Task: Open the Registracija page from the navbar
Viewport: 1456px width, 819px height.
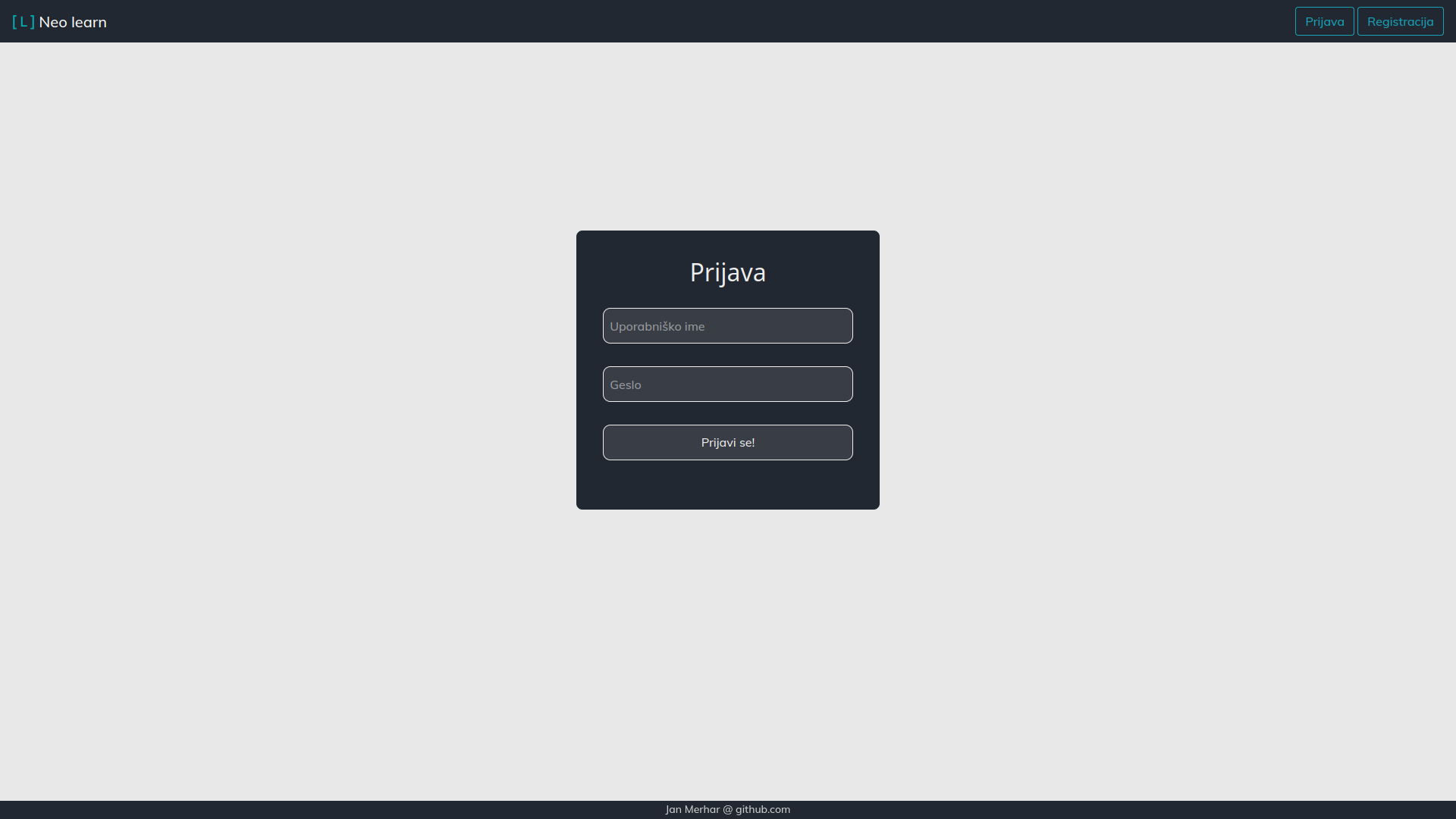Action: [x=1400, y=21]
